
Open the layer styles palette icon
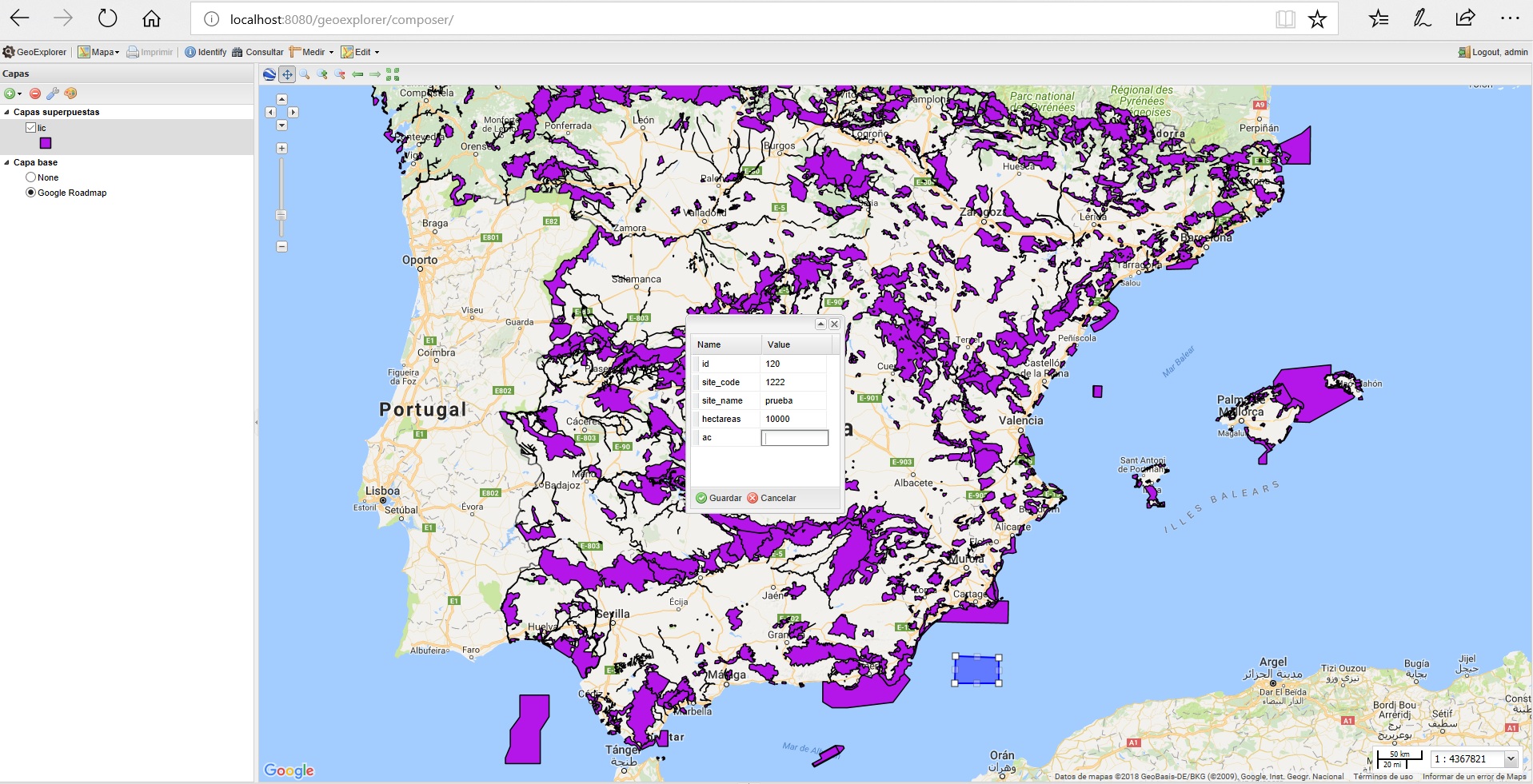click(70, 94)
